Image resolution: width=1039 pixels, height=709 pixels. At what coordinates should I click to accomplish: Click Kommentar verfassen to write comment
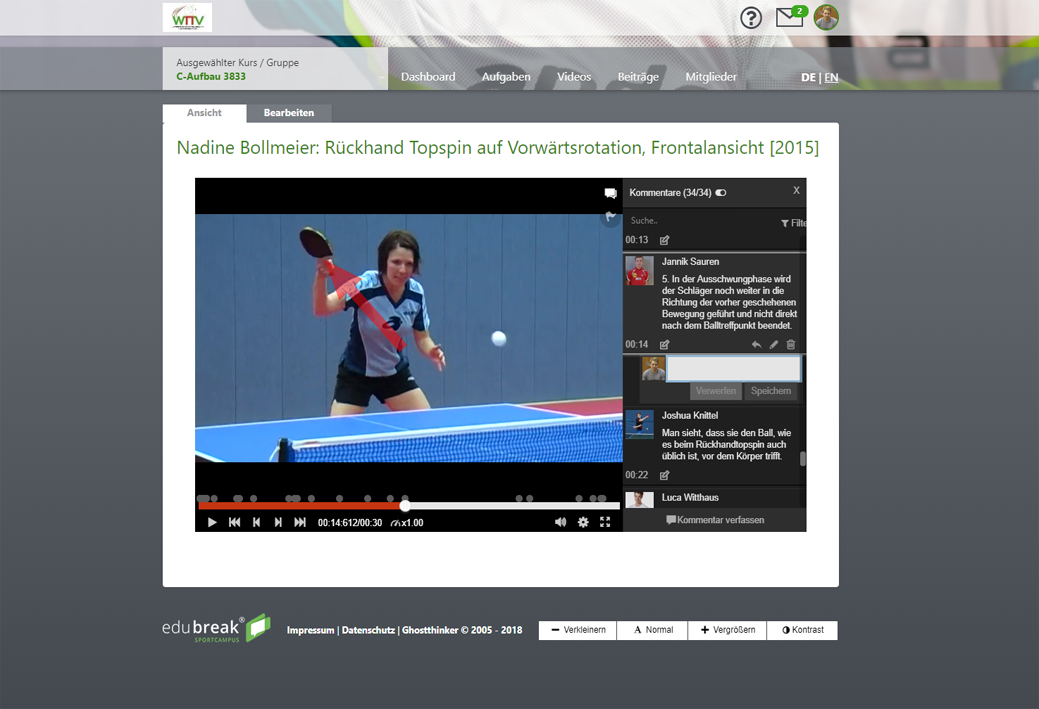coord(714,520)
